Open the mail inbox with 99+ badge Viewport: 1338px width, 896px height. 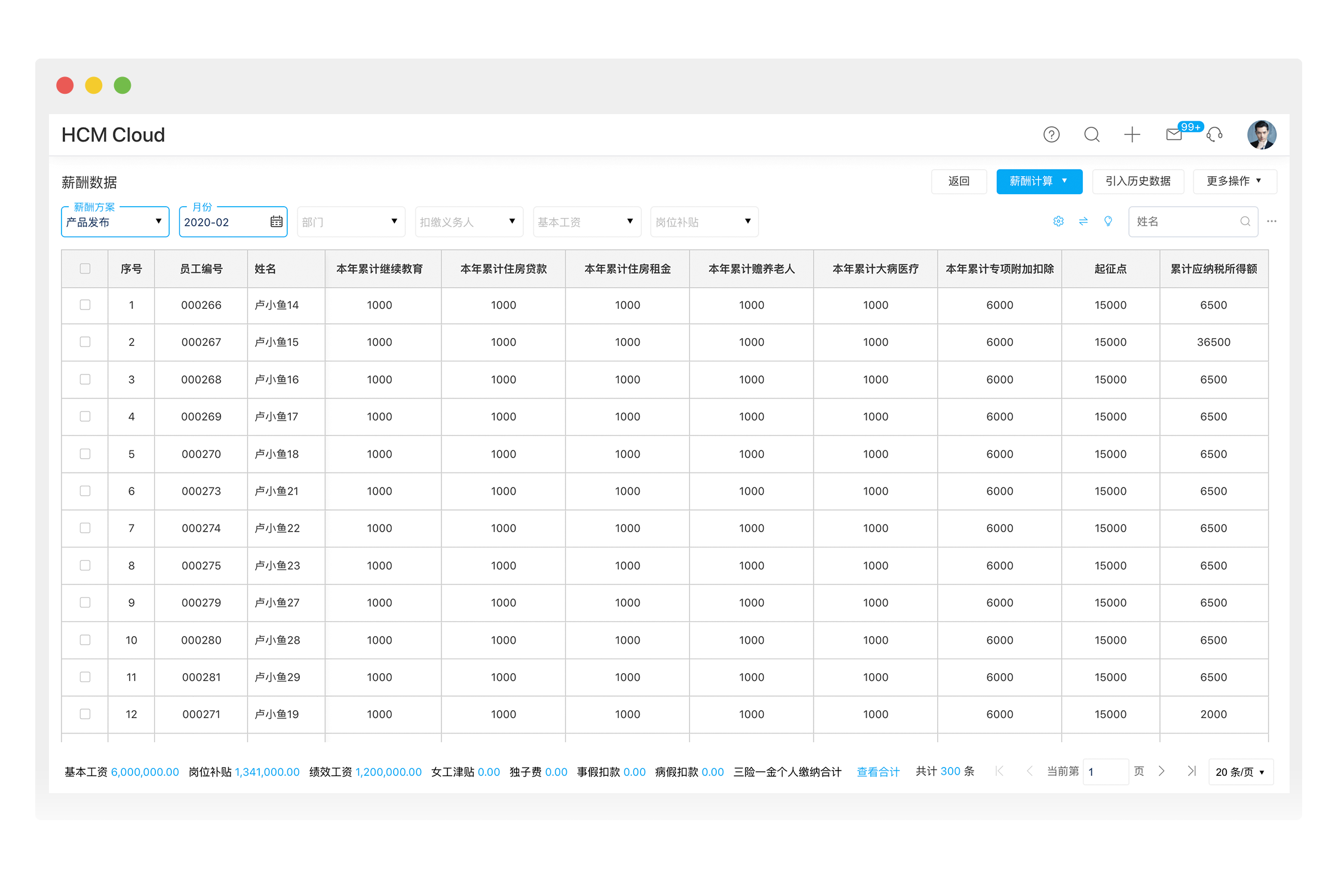[x=1174, y=134]
